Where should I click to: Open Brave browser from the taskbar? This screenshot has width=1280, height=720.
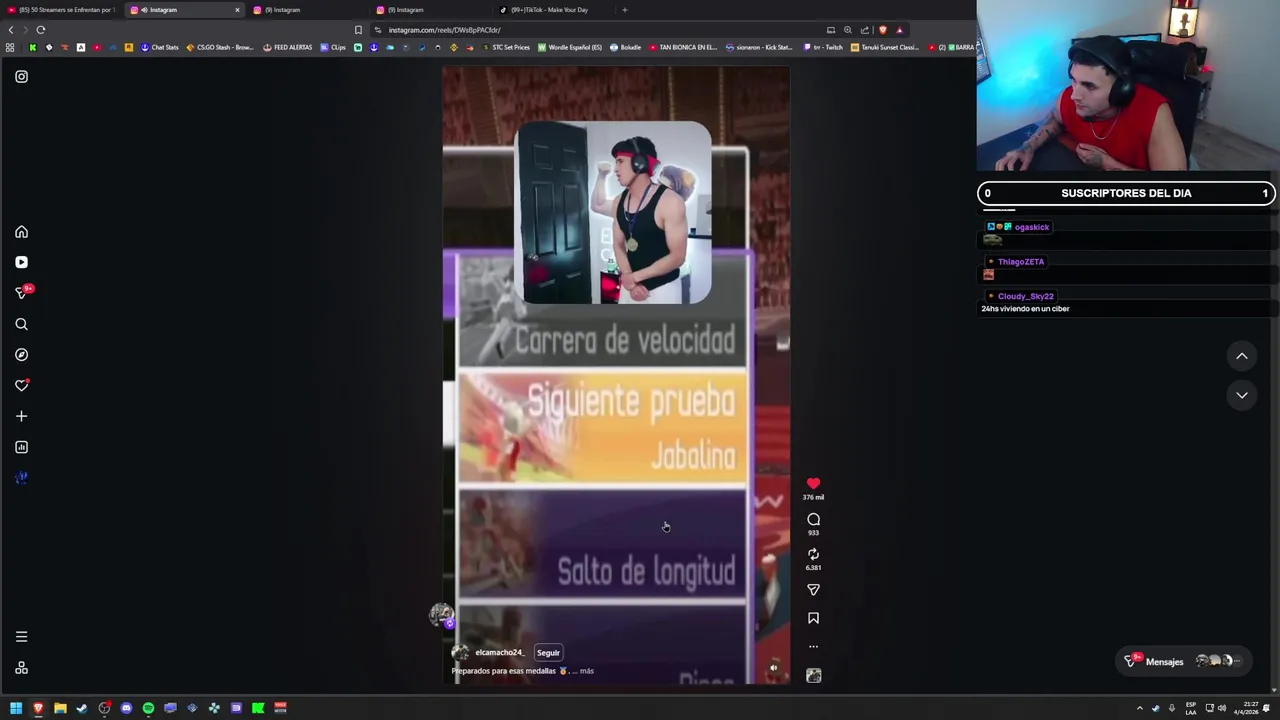click(38, 708)
